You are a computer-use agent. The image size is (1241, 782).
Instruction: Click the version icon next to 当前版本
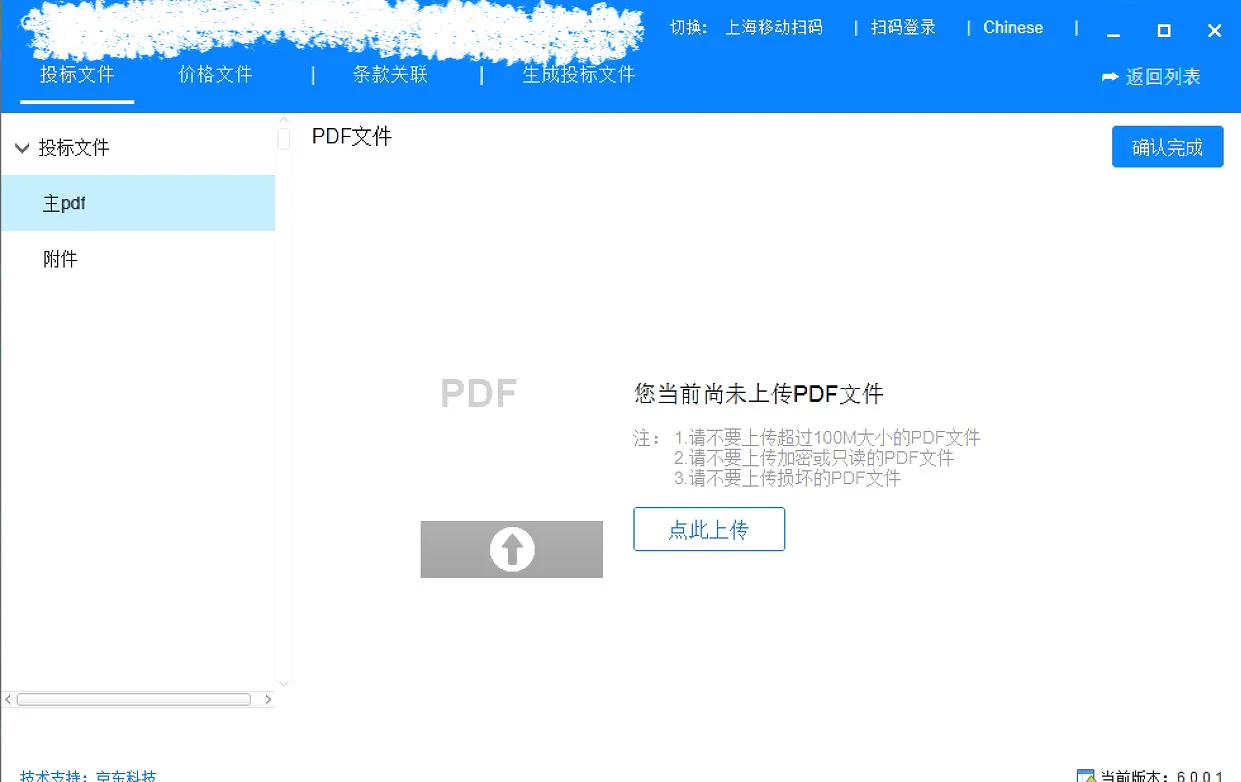pyautogui.click(x=1086, y=776)
